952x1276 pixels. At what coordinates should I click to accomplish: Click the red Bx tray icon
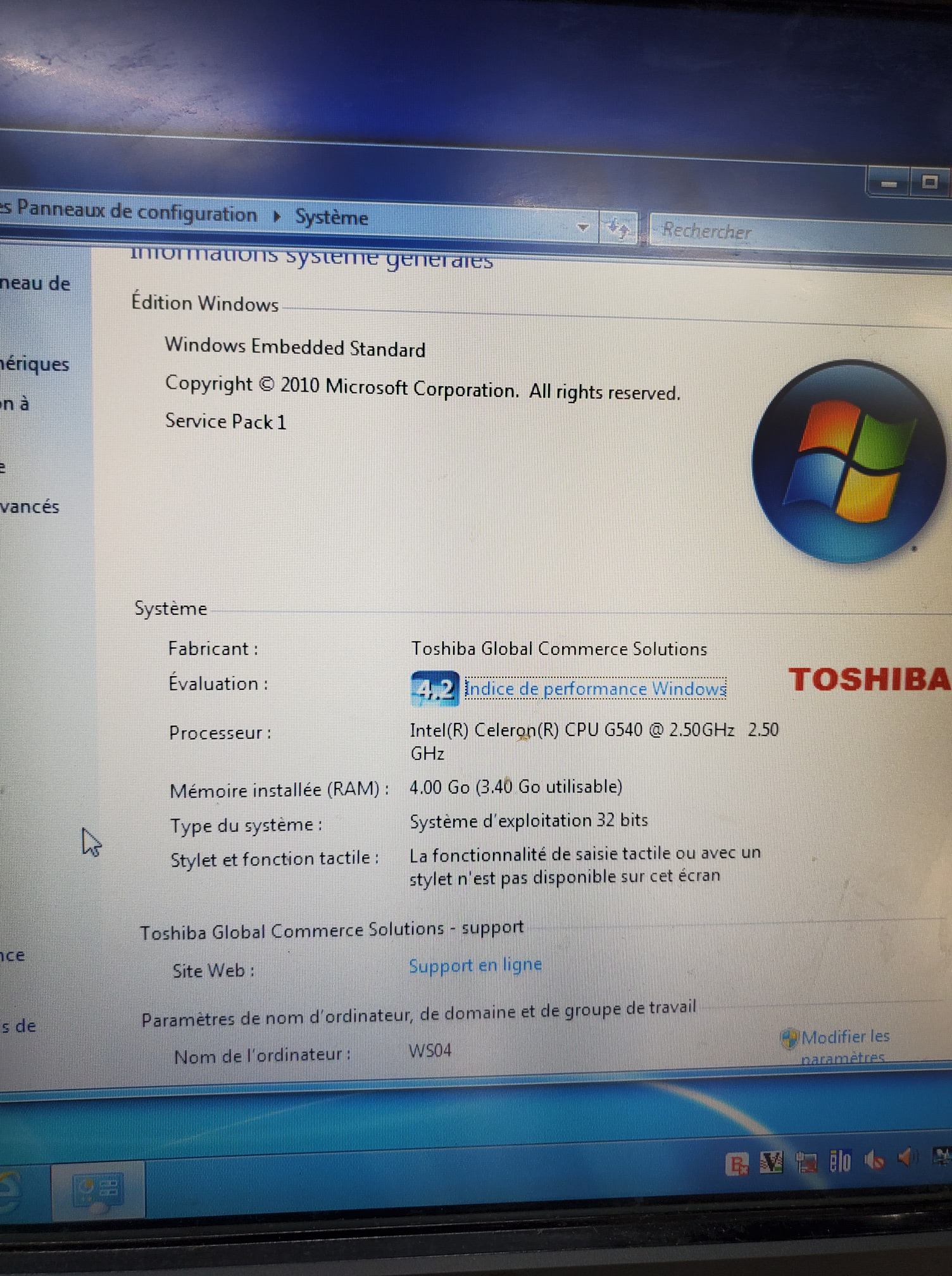tap(738, 1163)
